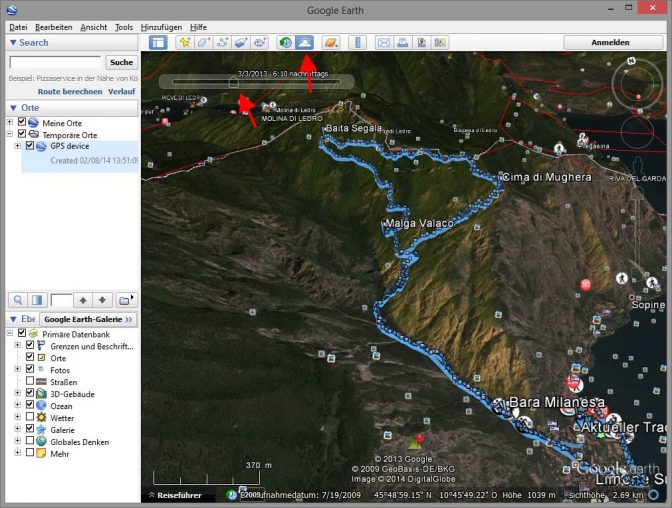Open the Bearbeiten menu

click(x=54, y=27)
